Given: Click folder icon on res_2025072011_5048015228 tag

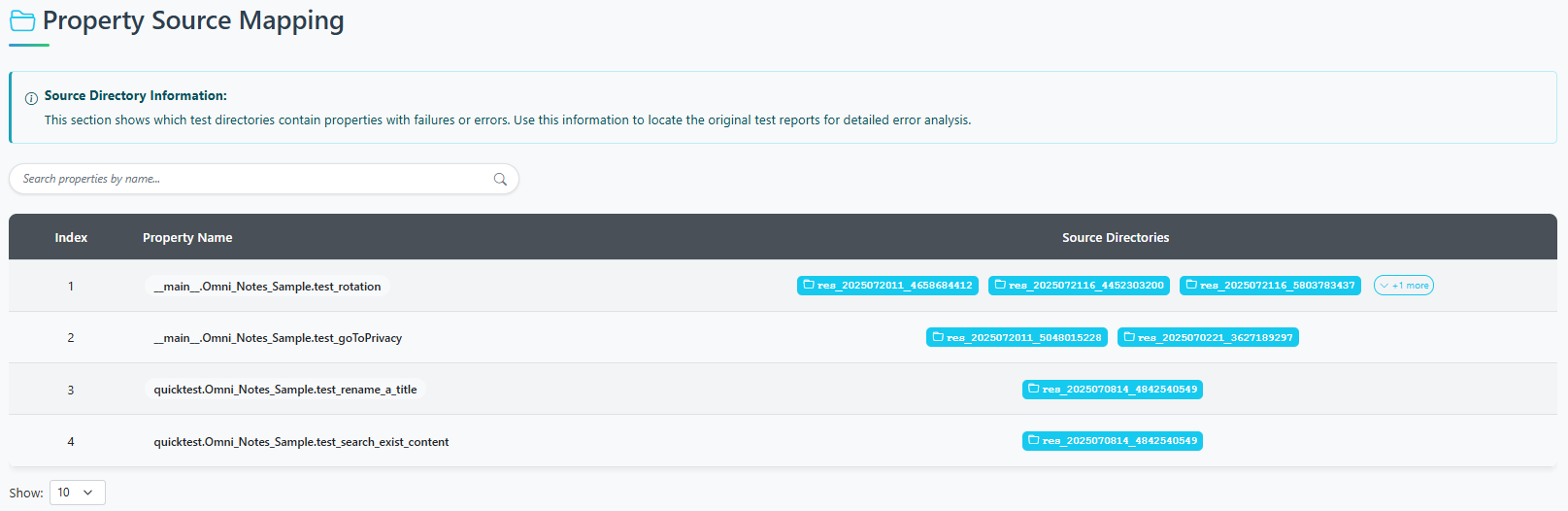Looking at the screenshot, I should point(937,337).
